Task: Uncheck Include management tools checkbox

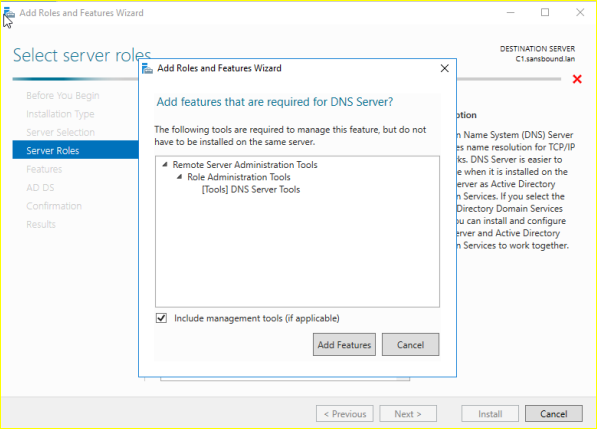Action: tap(161, 318)
